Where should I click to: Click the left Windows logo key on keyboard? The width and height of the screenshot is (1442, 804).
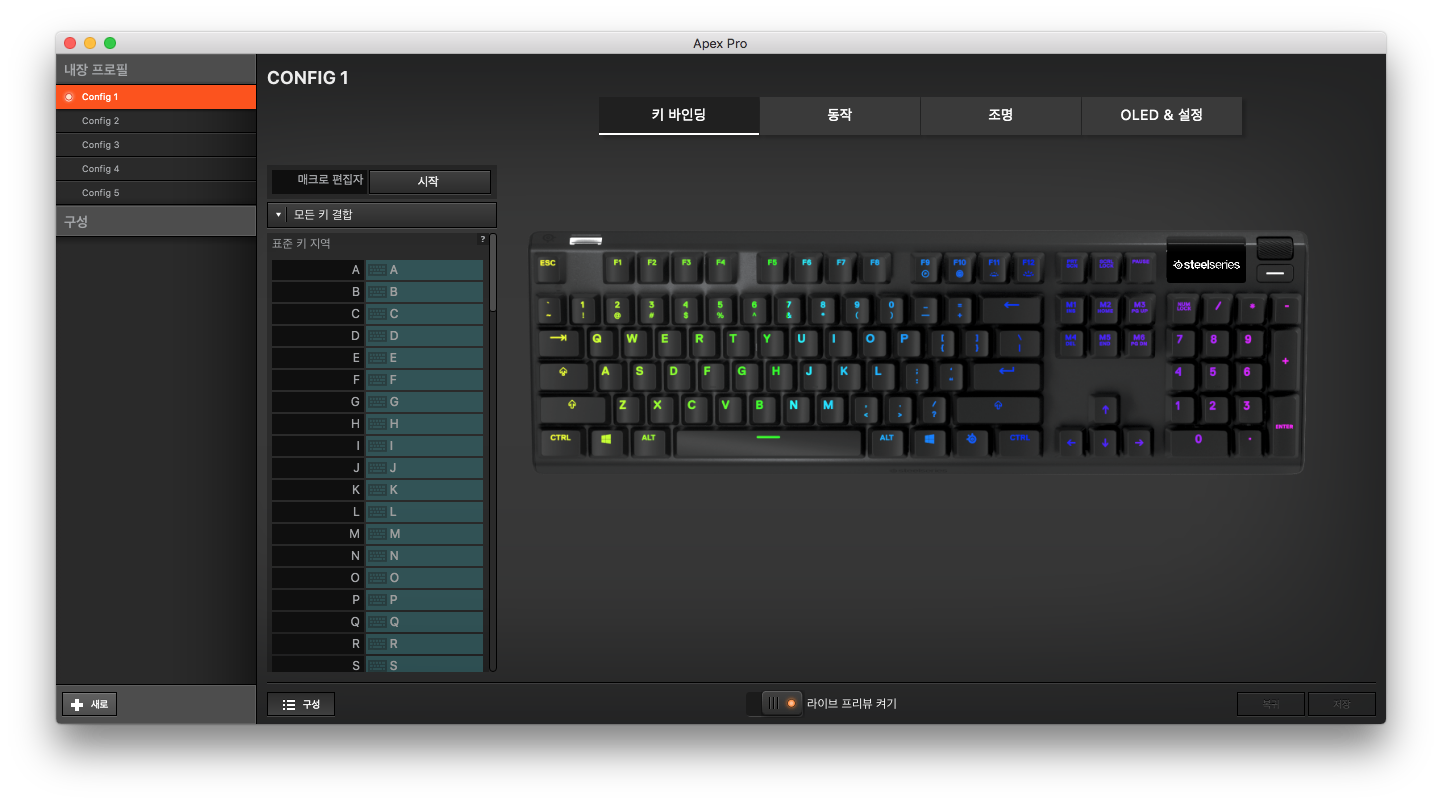point(606,441)
